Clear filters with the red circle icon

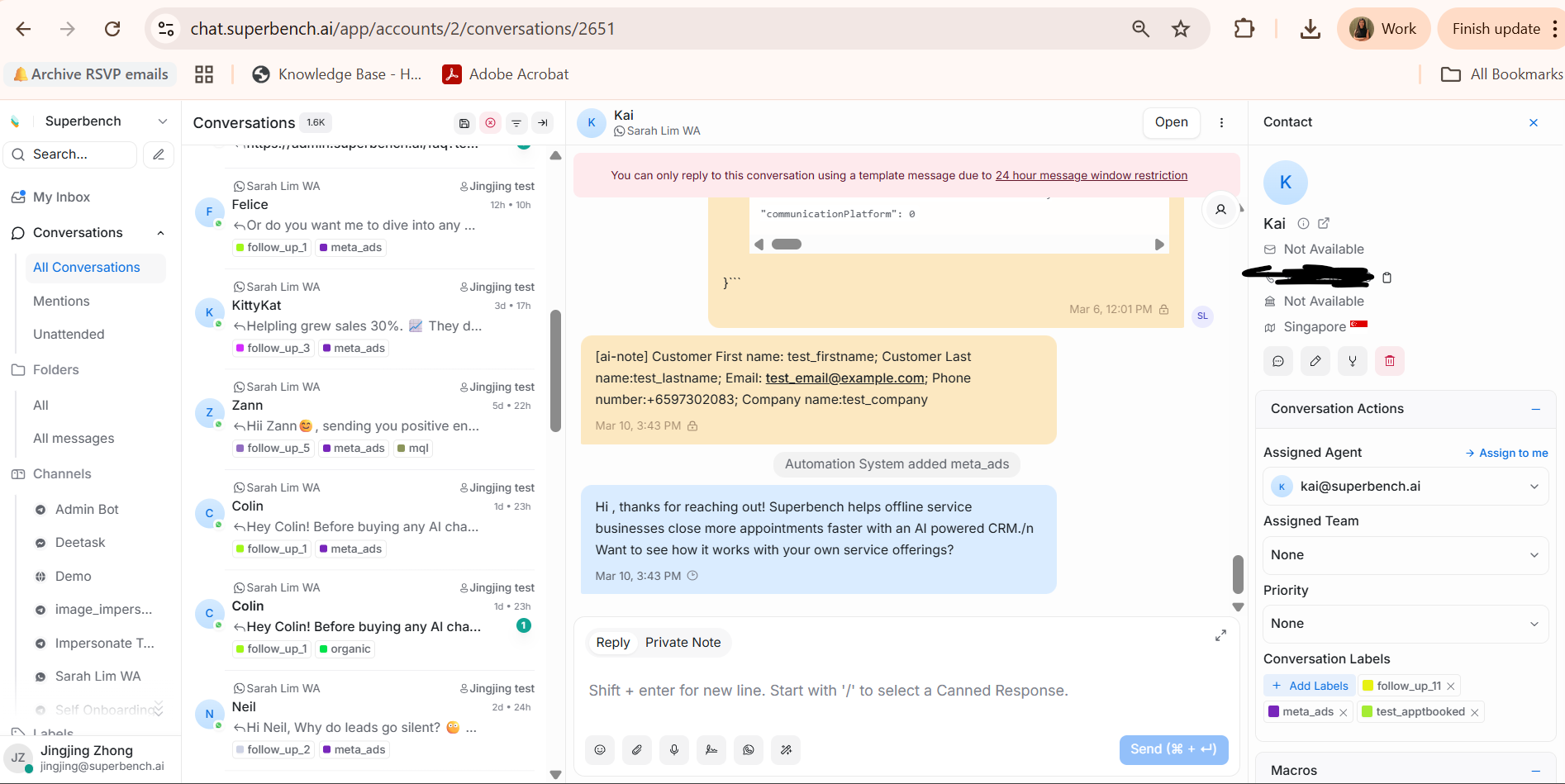click(491, 123)
